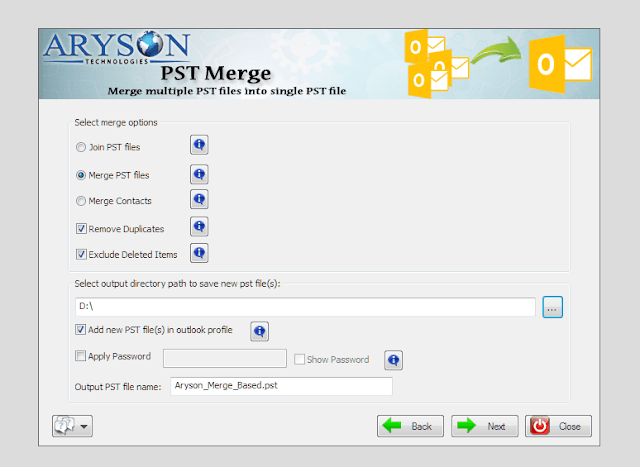Screen dimensions: 640x467
Task: Proceed with the Next button
Action: tap(484, 426)
